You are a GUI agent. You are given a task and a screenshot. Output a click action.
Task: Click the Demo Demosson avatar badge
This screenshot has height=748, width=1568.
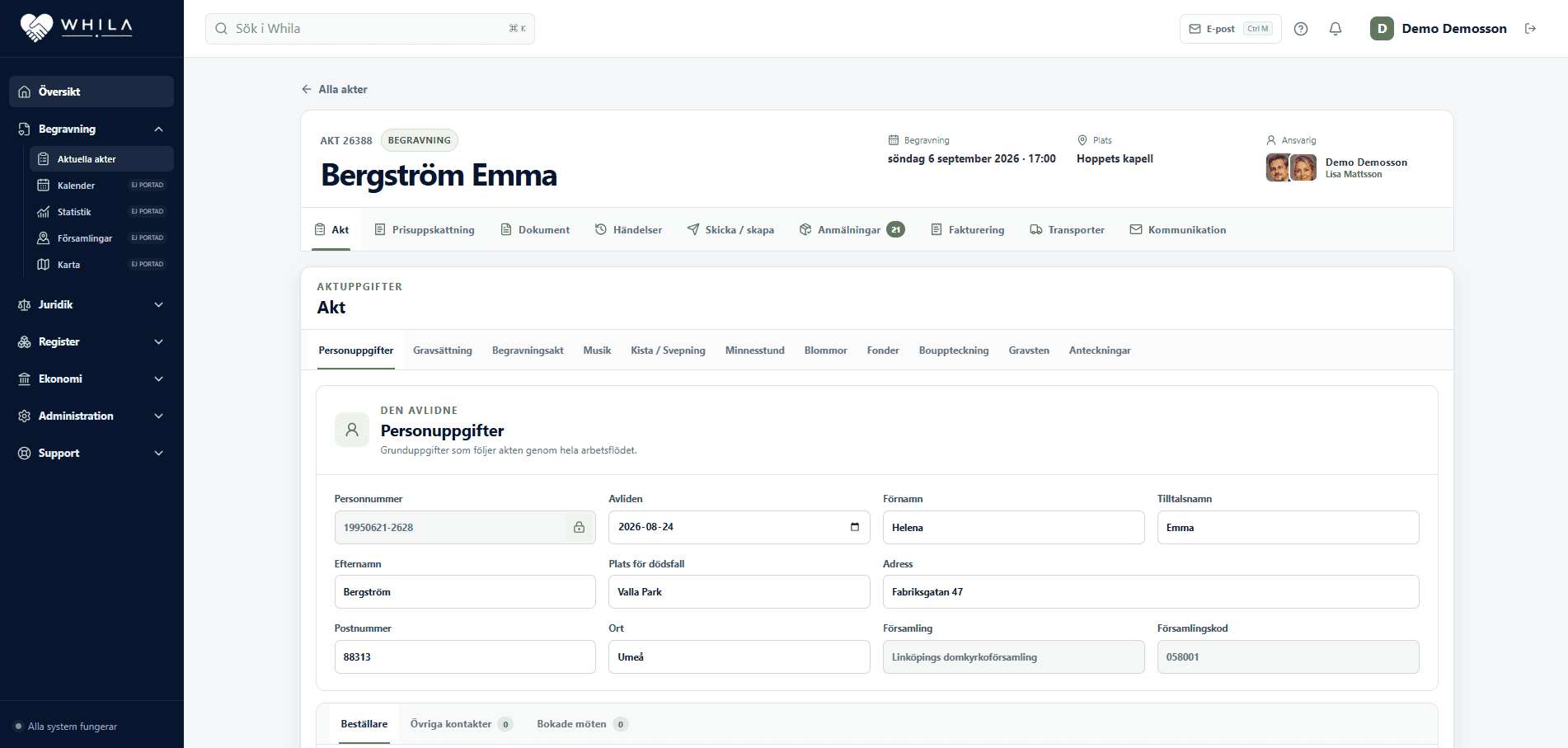(1382, 29)
